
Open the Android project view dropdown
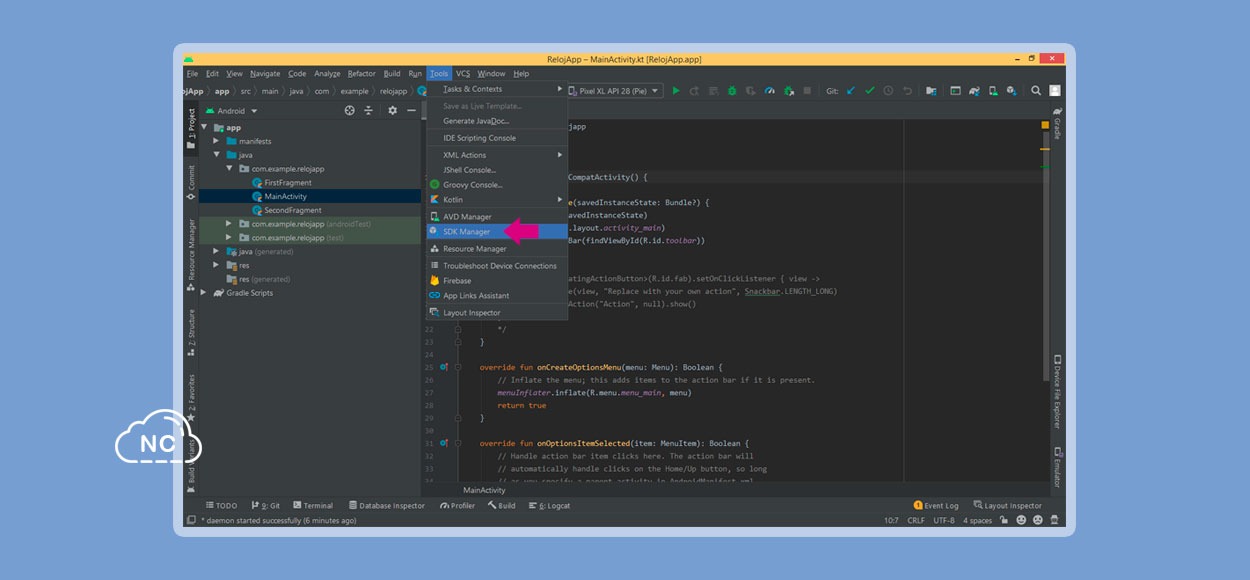pos(231,111)
